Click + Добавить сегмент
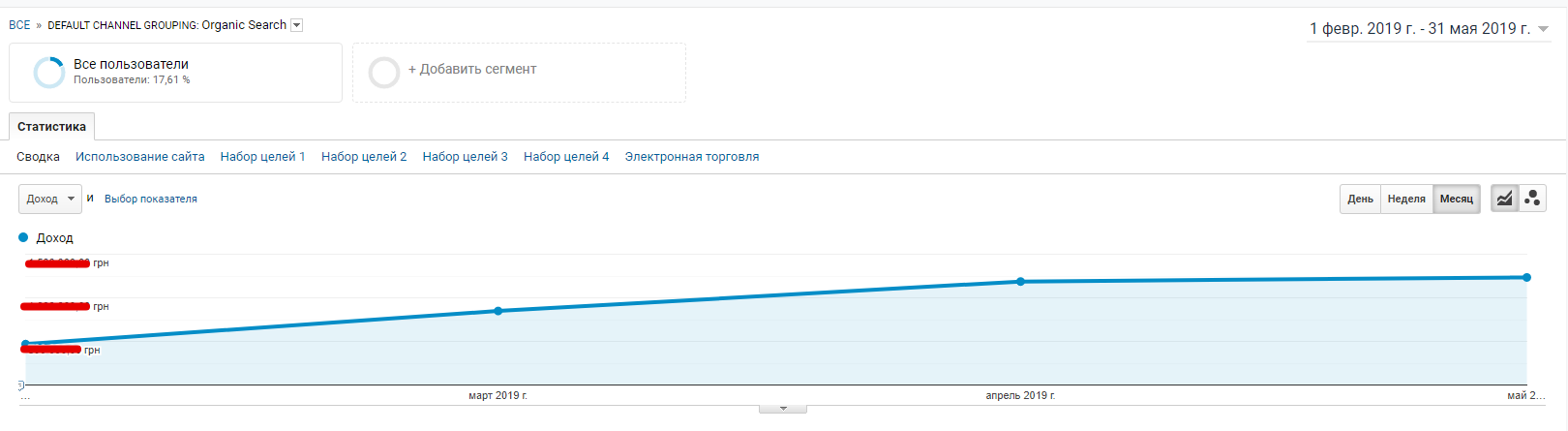The width and height of the screenshot is (1568, 431). [x=471, y=70]
